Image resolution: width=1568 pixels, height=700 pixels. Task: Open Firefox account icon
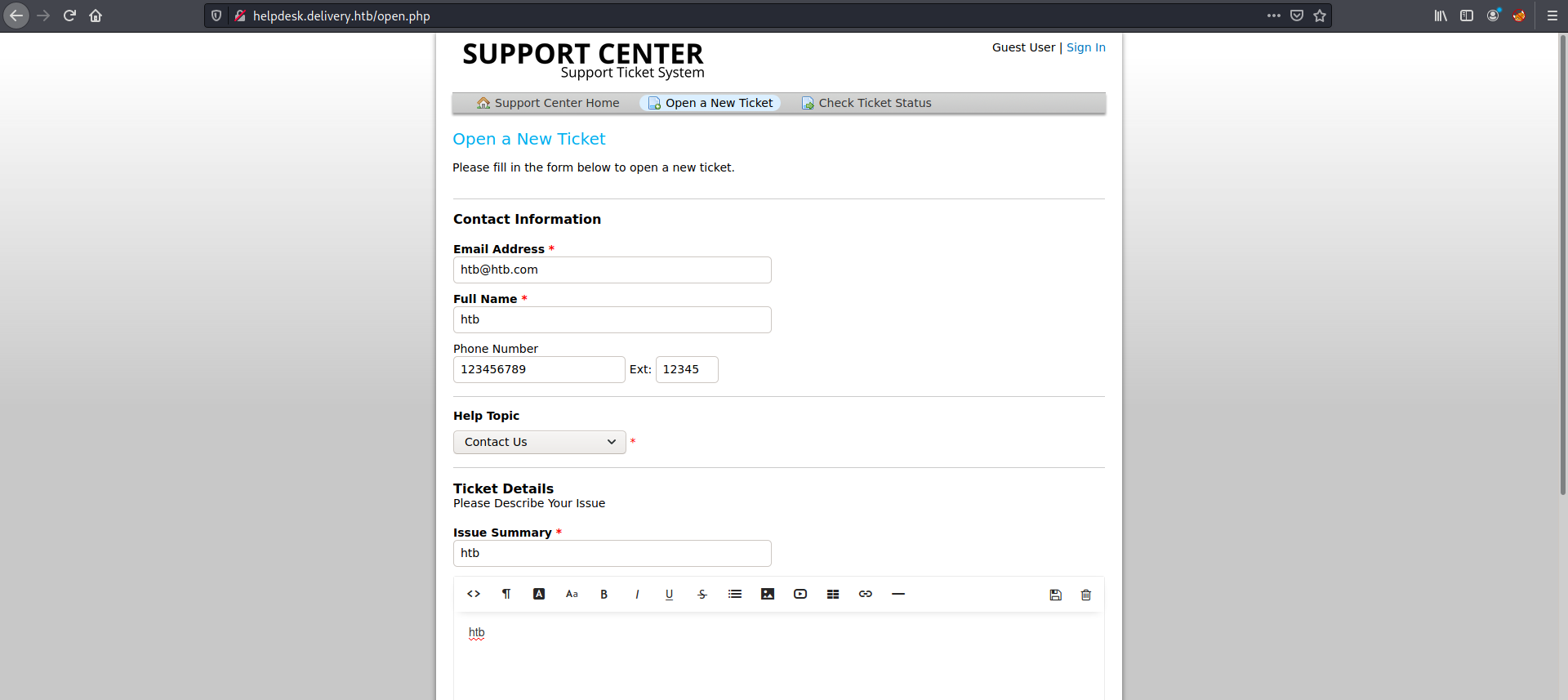[x=1493, y=16]
